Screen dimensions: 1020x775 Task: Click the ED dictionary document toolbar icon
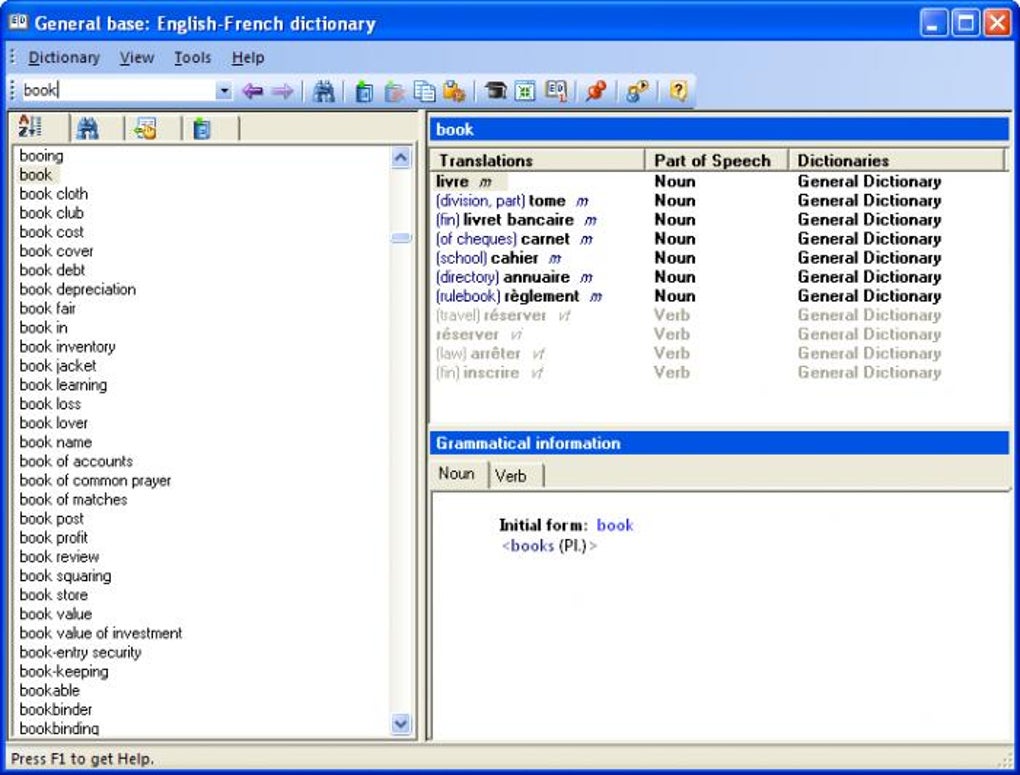pyautogui.click(x=556, y=92)
